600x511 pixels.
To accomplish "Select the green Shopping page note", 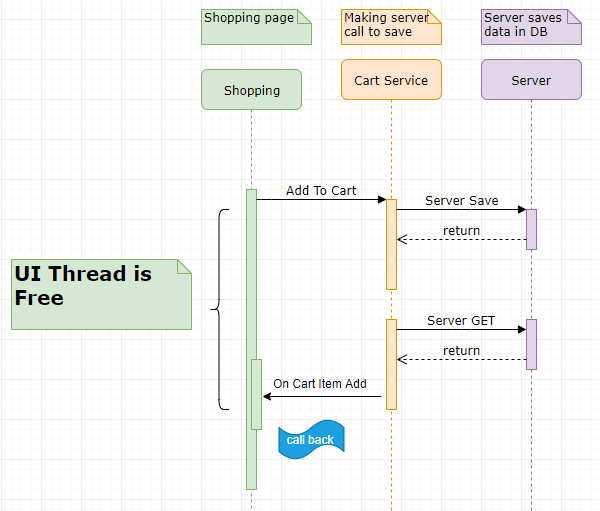I will click(256, 27).
